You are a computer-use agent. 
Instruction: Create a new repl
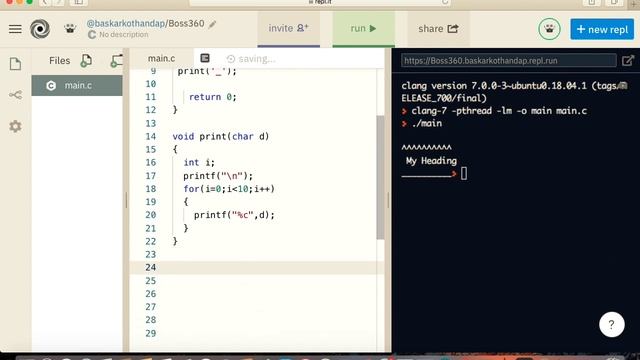[602, 29]
